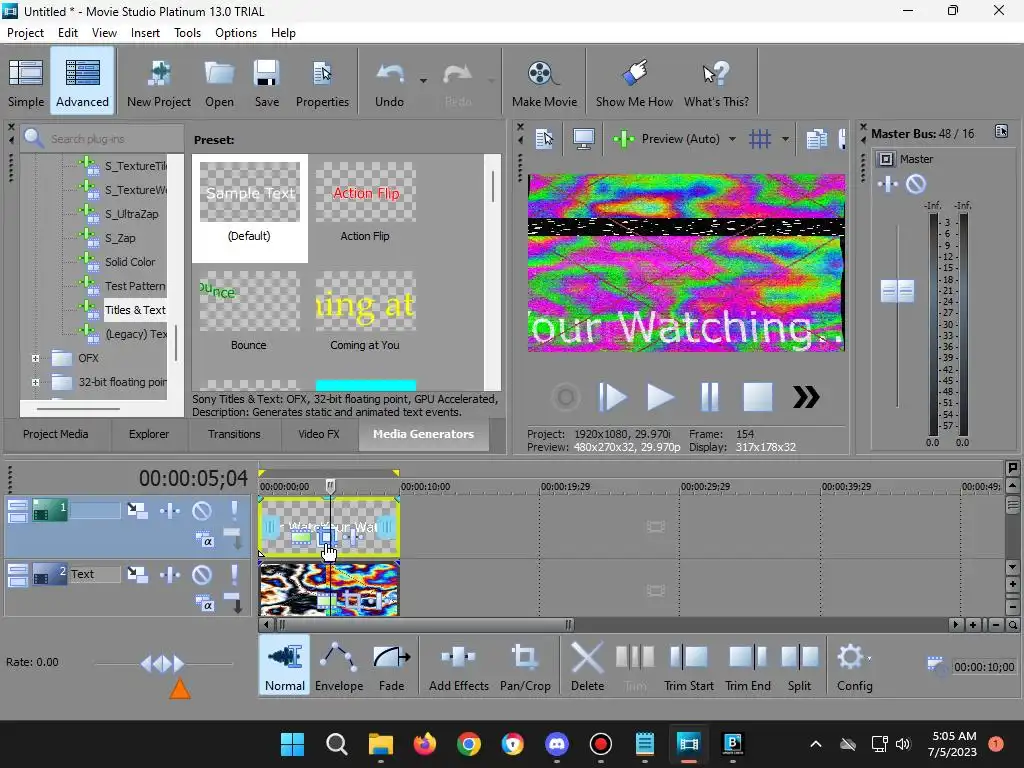Open Track FX for Text track
Image resolution: width=1024 pixels, height=768 pixels.
170,575
